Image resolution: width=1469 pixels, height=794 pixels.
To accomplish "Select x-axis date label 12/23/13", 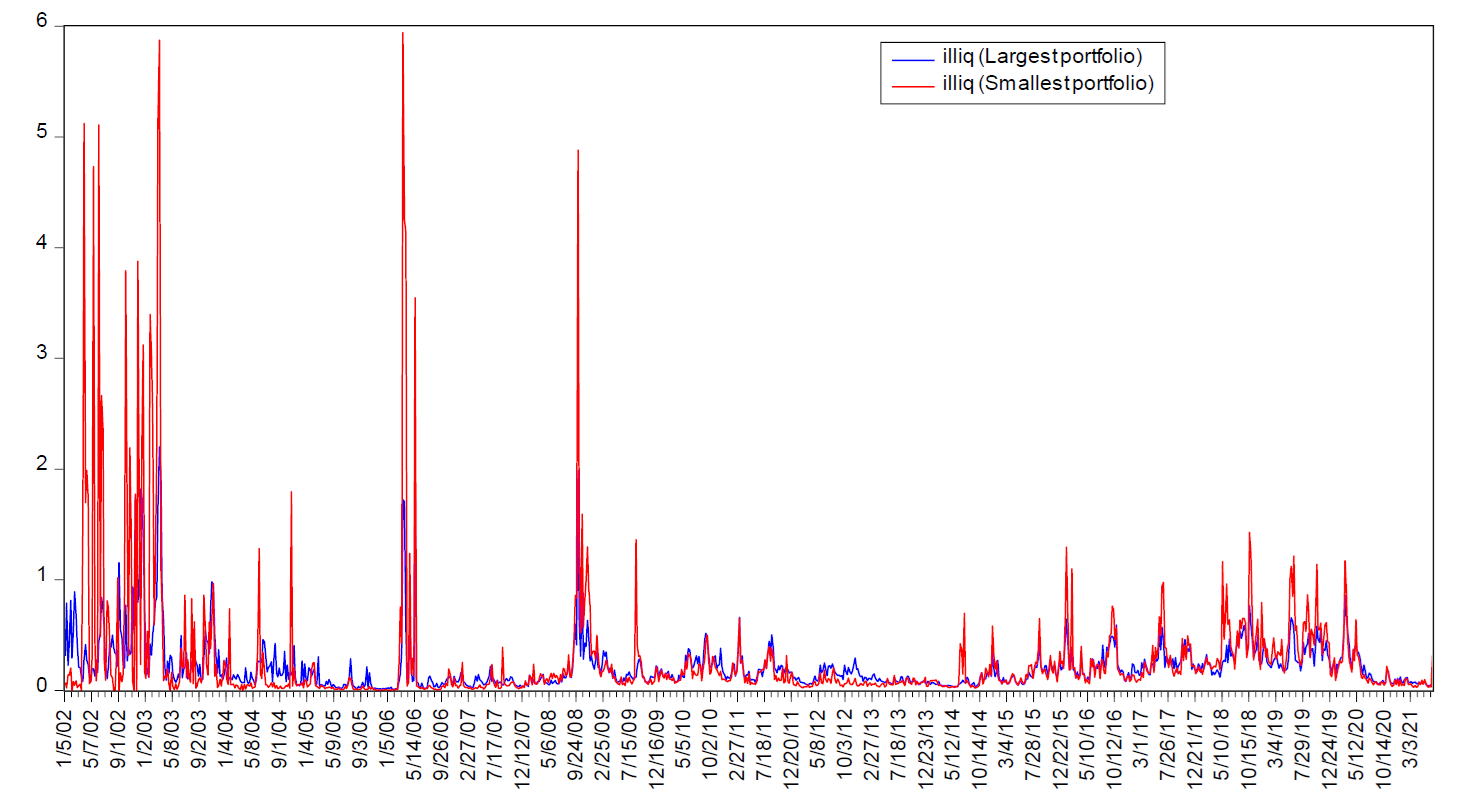I will 925,747.
